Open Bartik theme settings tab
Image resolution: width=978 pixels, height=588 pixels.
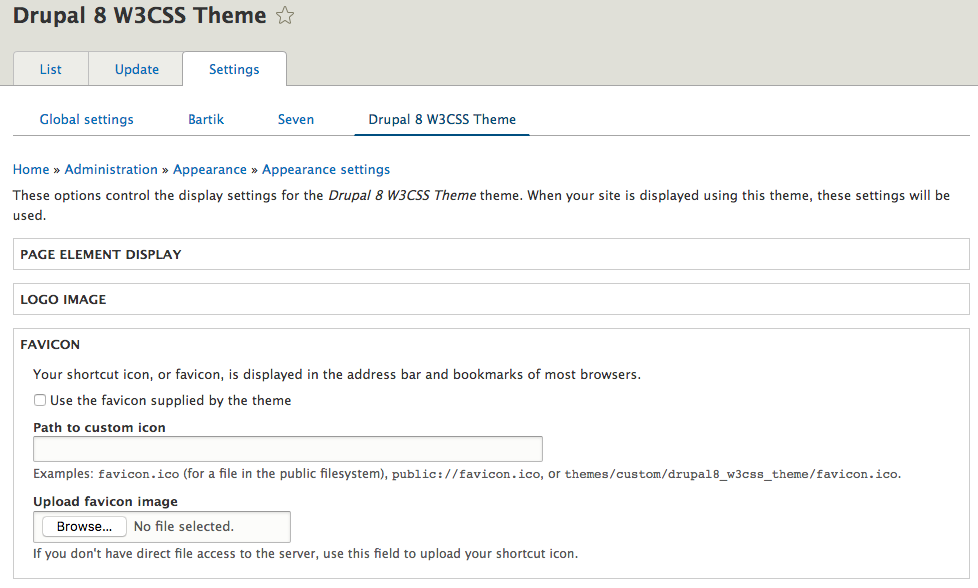click(x=206, y=119)
